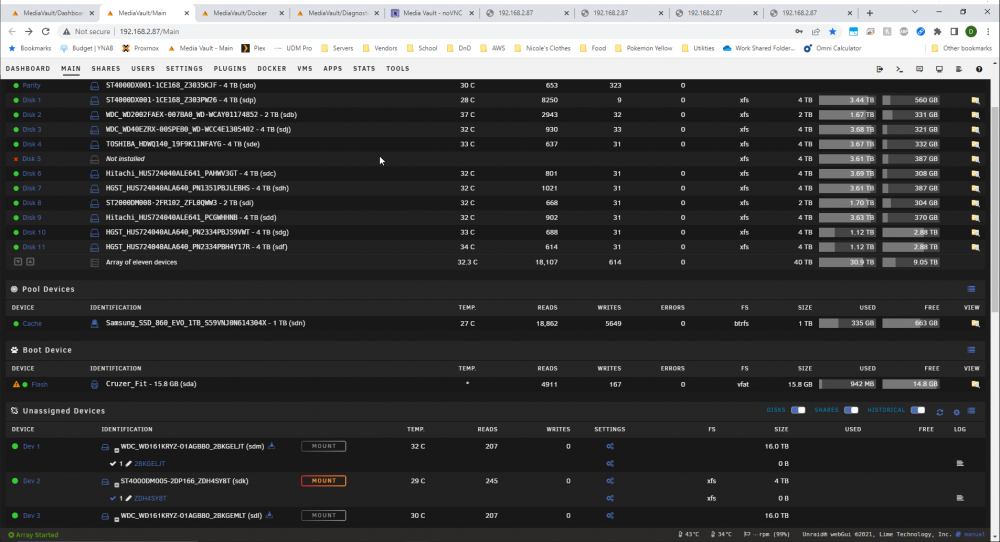Click Chrome reload page button
This screenshot has width=1000, height=542.
[x=45, y=31]
